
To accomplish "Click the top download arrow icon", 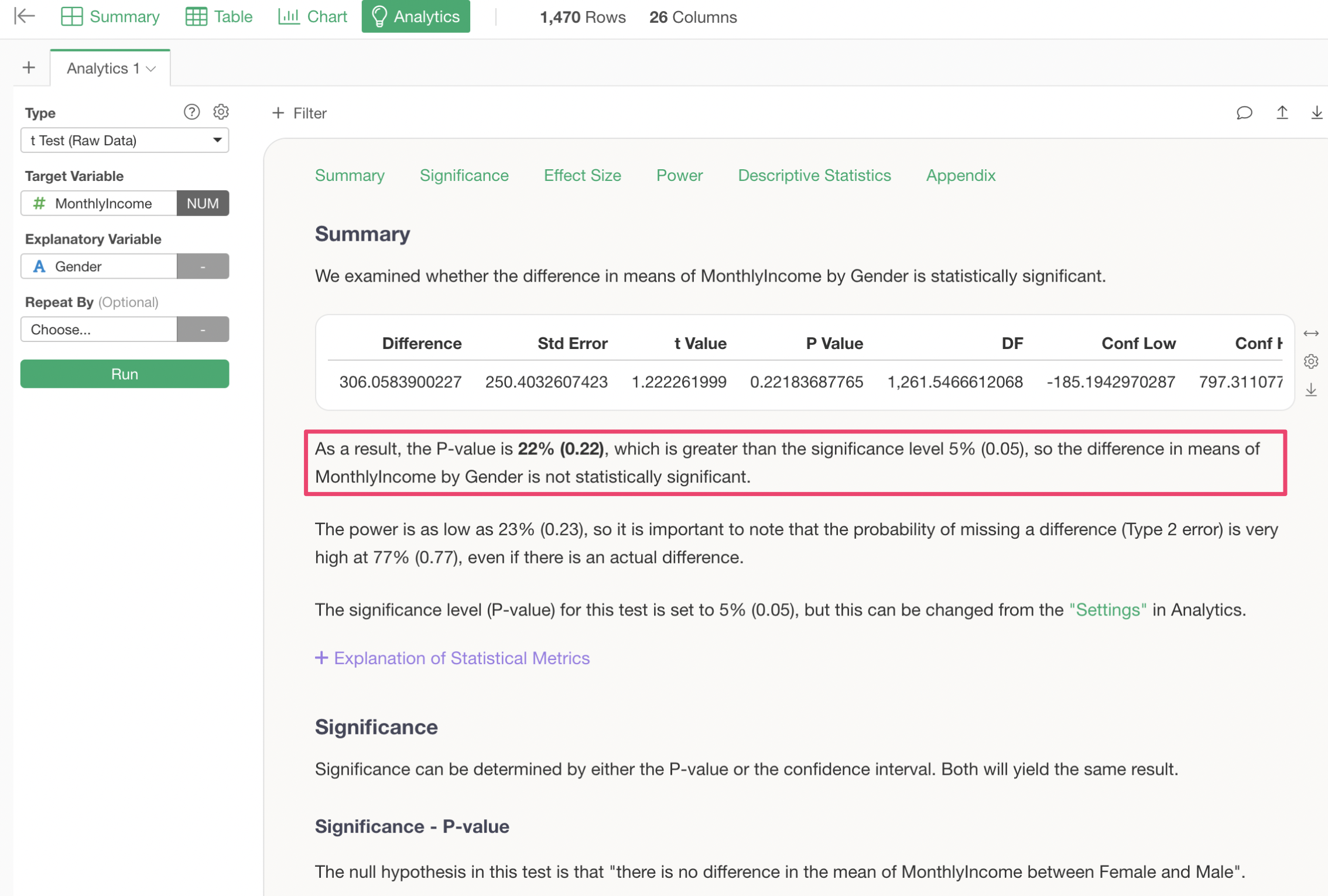I will coord(1316,112).
